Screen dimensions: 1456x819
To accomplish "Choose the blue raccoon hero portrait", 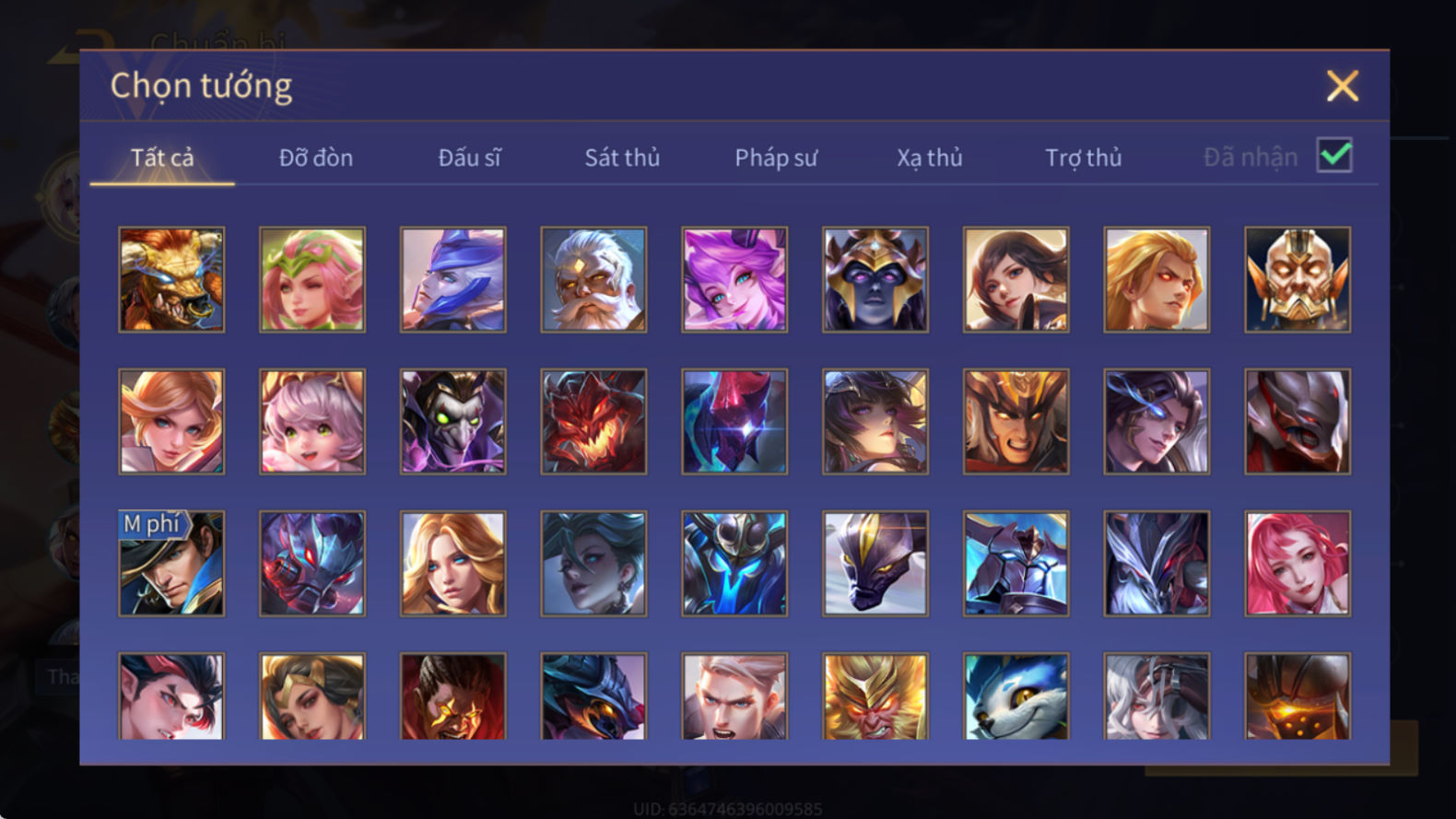I will [1016, 696].
